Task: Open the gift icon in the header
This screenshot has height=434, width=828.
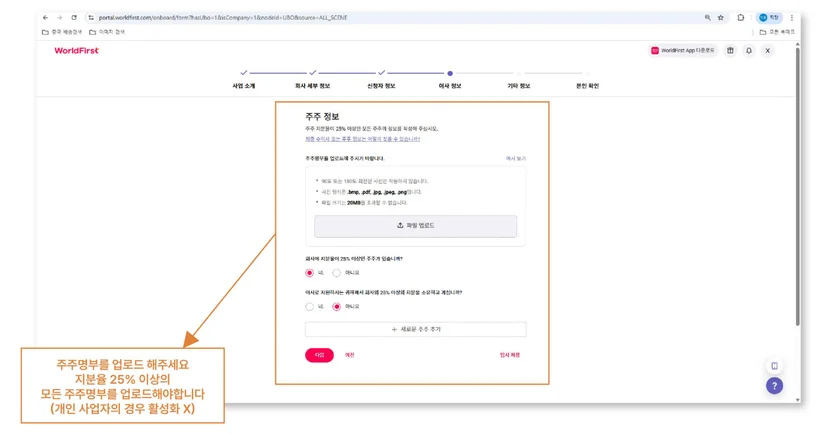Action: (730, 51)
